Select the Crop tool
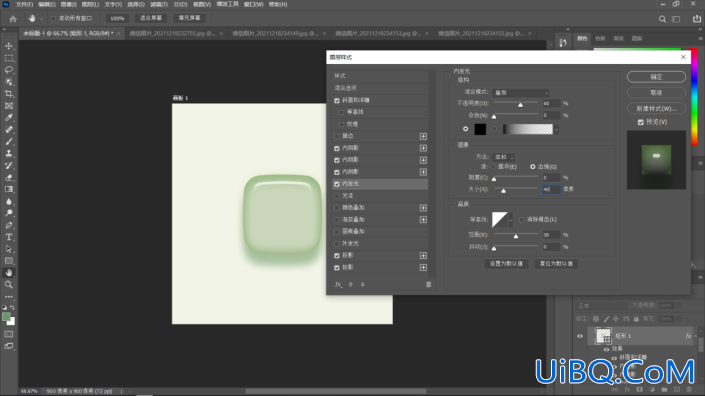The height and width of the screenshot is (396, 705). point(9,94)
